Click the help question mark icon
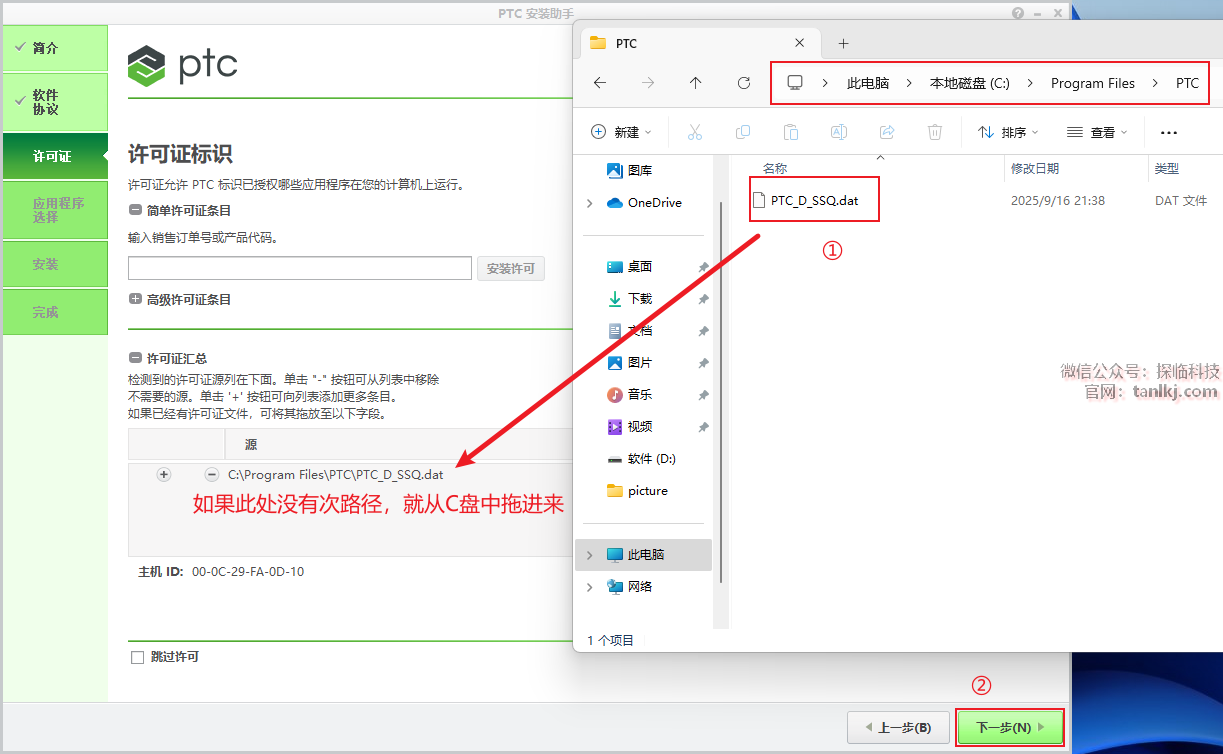1223x754 pixels. click(1018, 13)
